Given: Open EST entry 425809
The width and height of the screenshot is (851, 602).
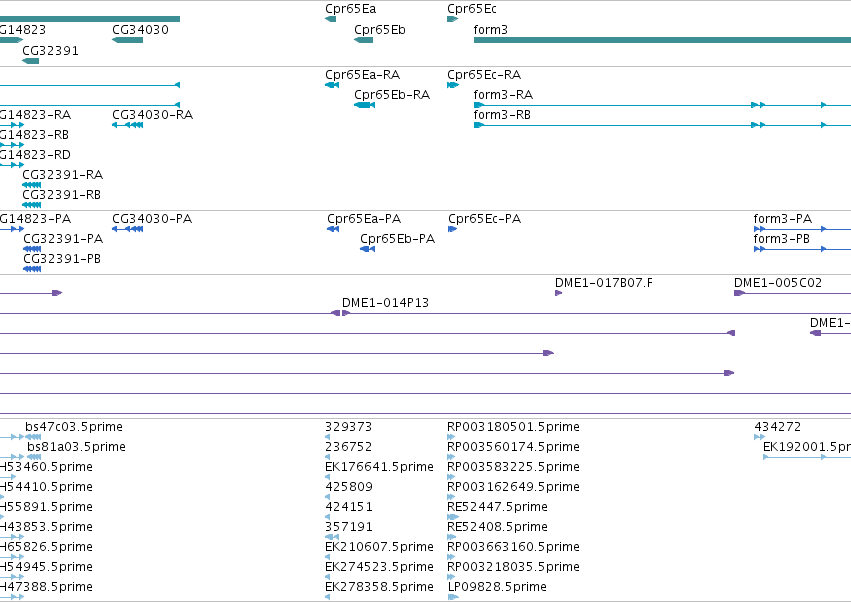Looking at the screenshot, I should [348, 487].
